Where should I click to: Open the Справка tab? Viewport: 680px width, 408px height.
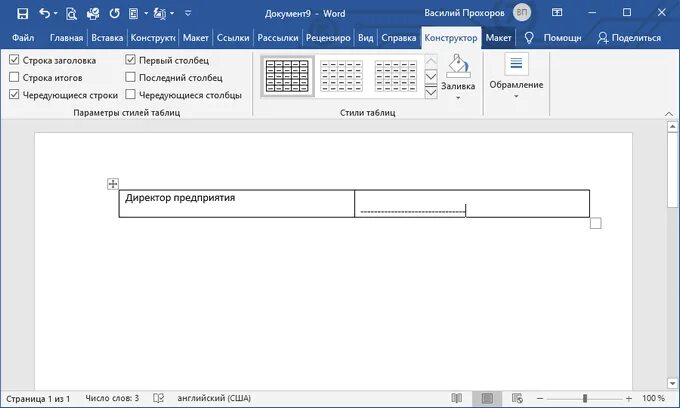(399, 38)
